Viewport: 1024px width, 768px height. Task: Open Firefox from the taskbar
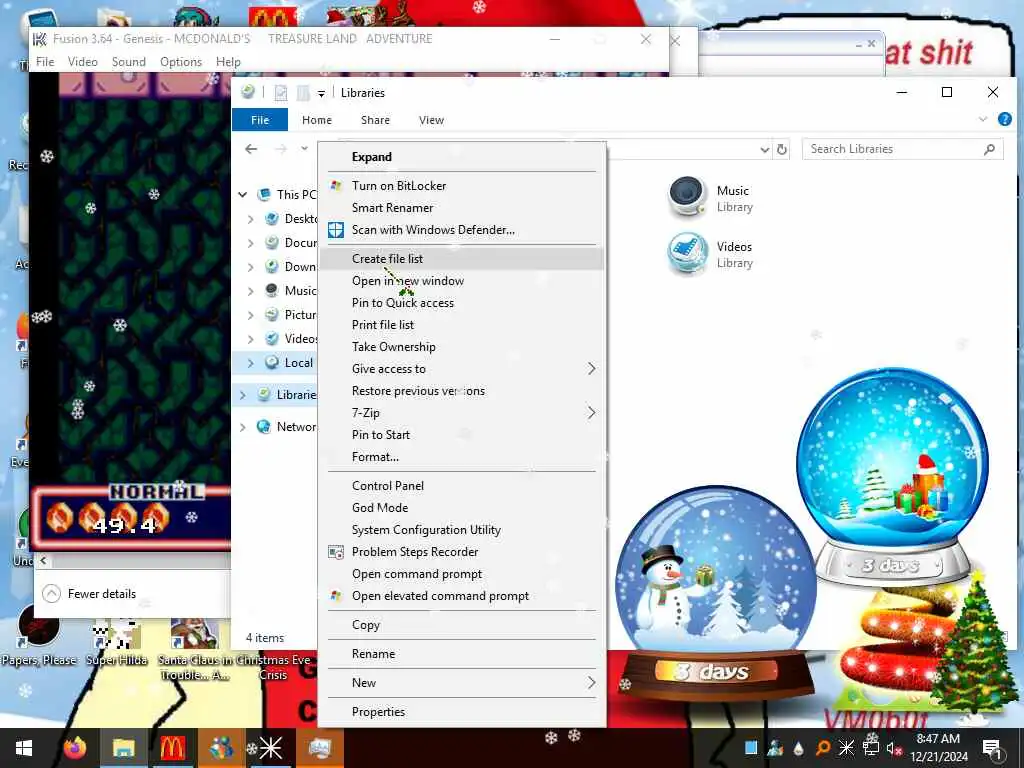75,748
